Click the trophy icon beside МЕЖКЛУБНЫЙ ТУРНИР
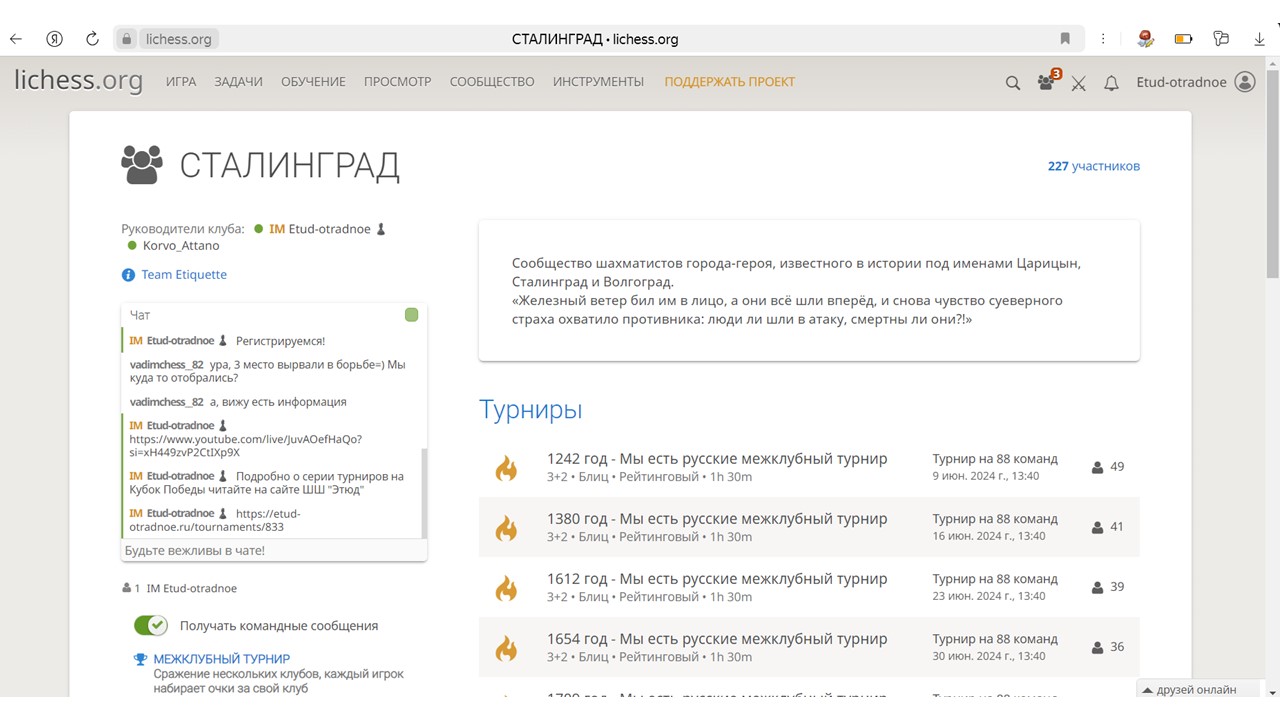1280x720 pixels. coord(141,659)
